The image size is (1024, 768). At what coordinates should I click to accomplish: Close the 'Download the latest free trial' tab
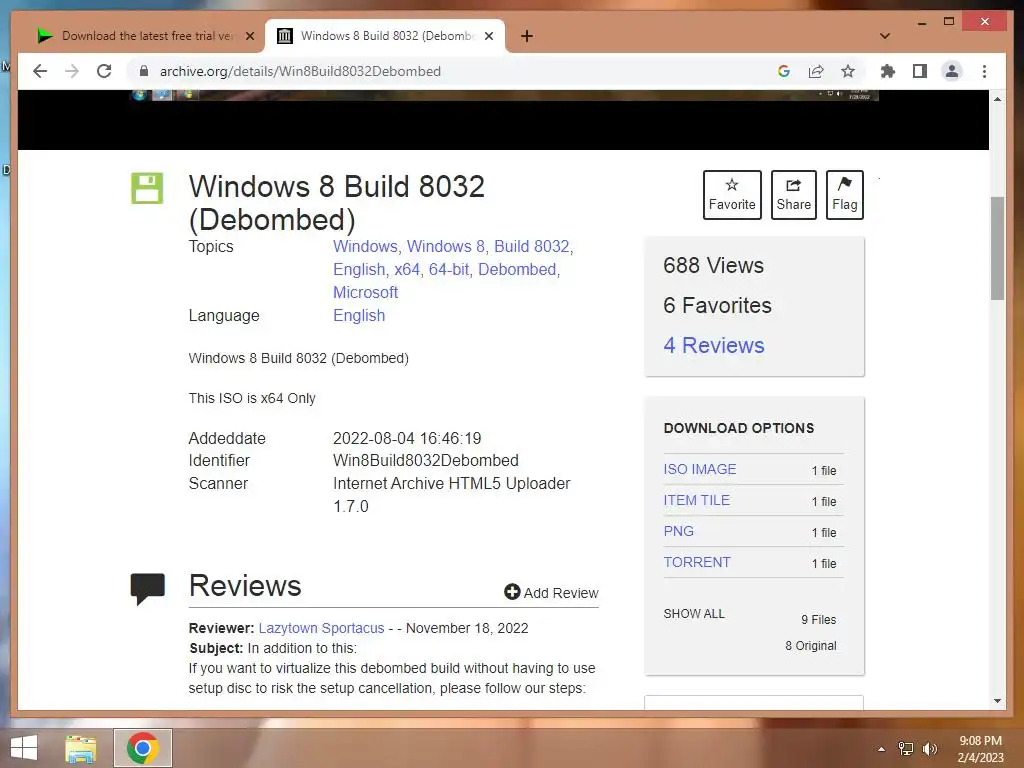coord(249,36)
